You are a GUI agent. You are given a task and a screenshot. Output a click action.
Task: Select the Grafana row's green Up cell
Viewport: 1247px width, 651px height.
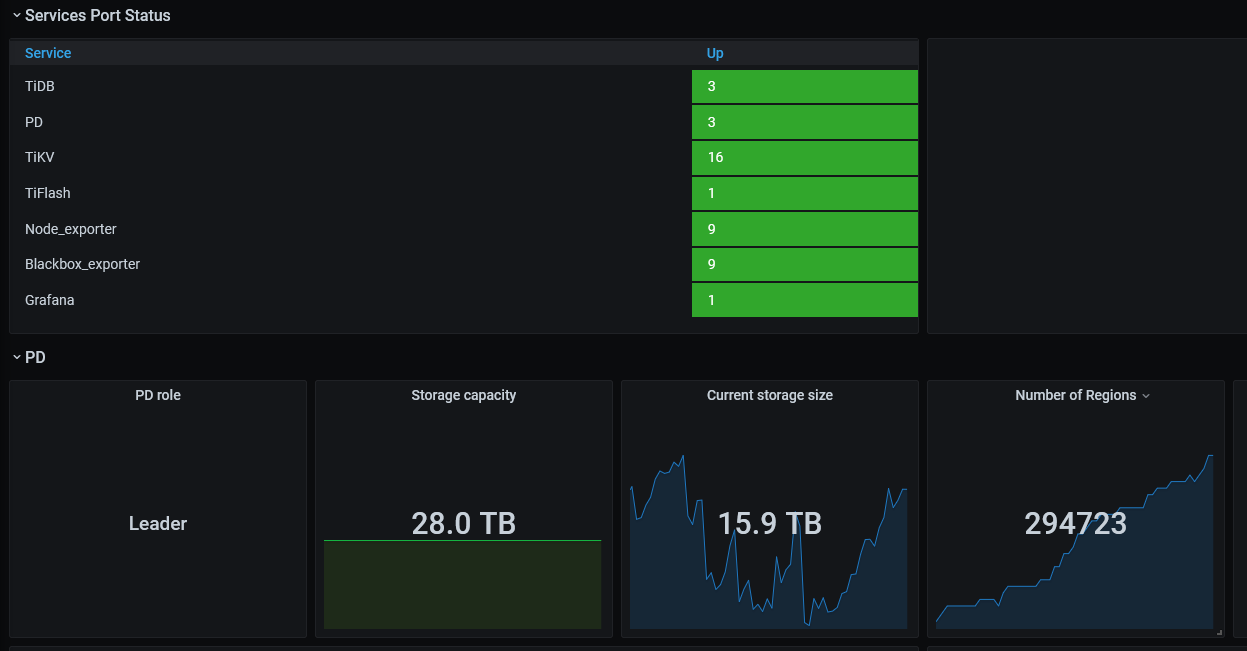(x=804, y=300)
